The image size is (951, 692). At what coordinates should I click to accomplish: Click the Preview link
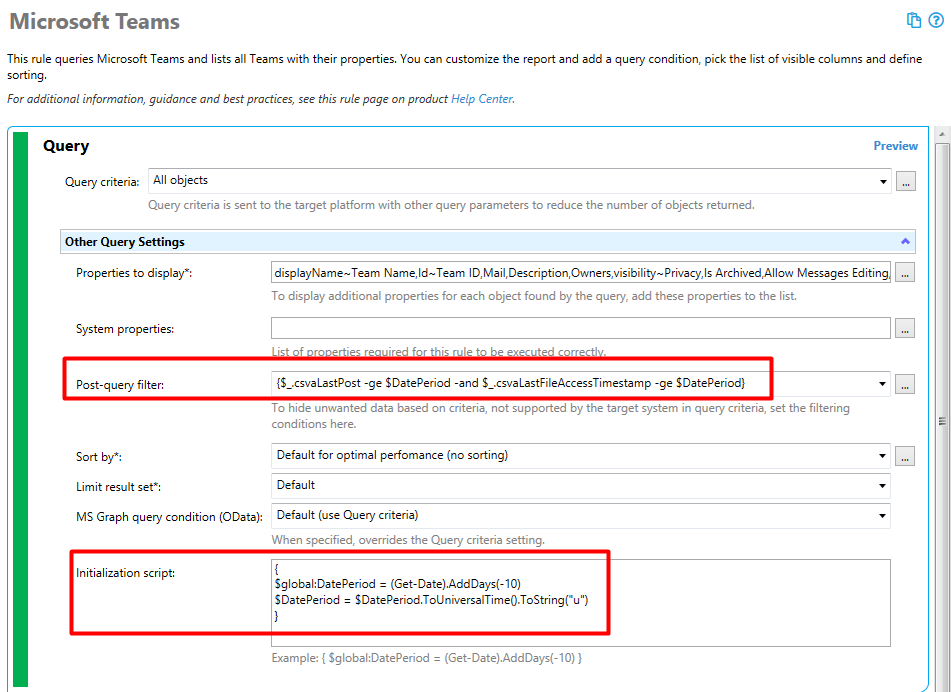[895, 146]
